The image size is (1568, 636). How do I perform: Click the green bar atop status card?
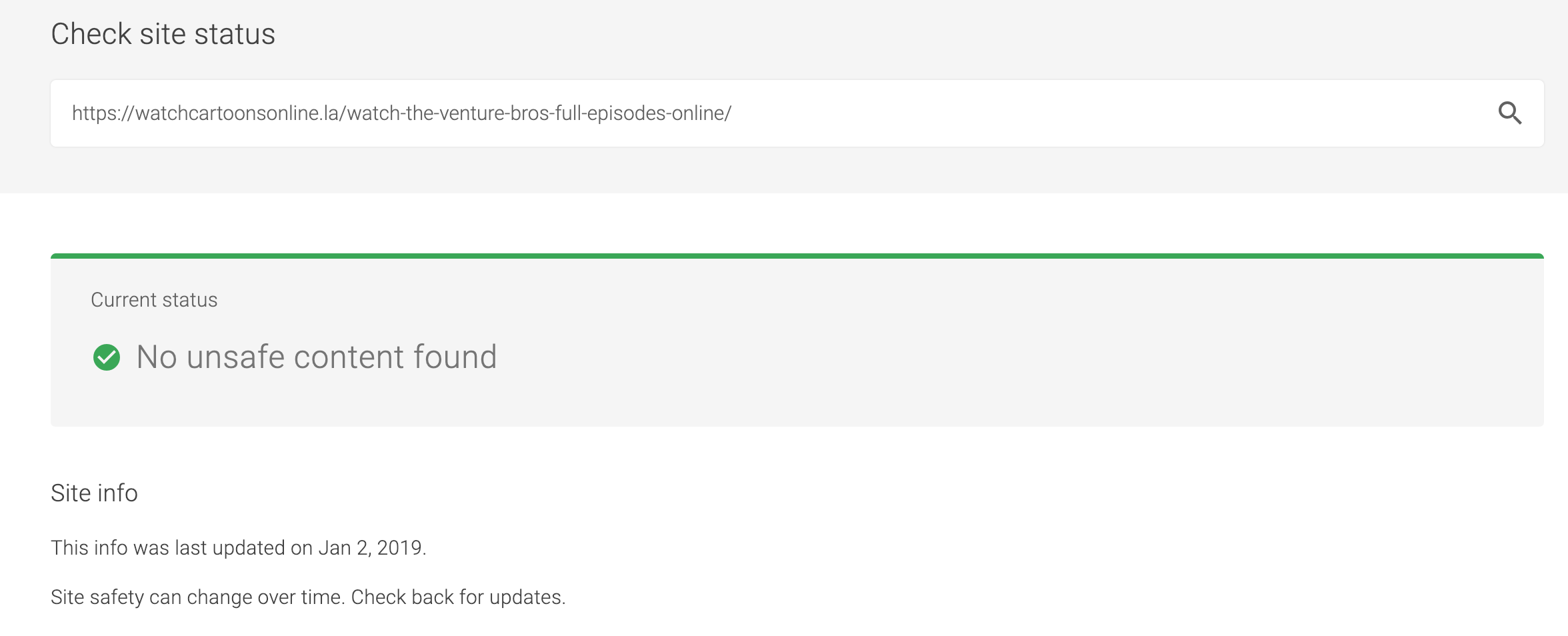[797, 256]
